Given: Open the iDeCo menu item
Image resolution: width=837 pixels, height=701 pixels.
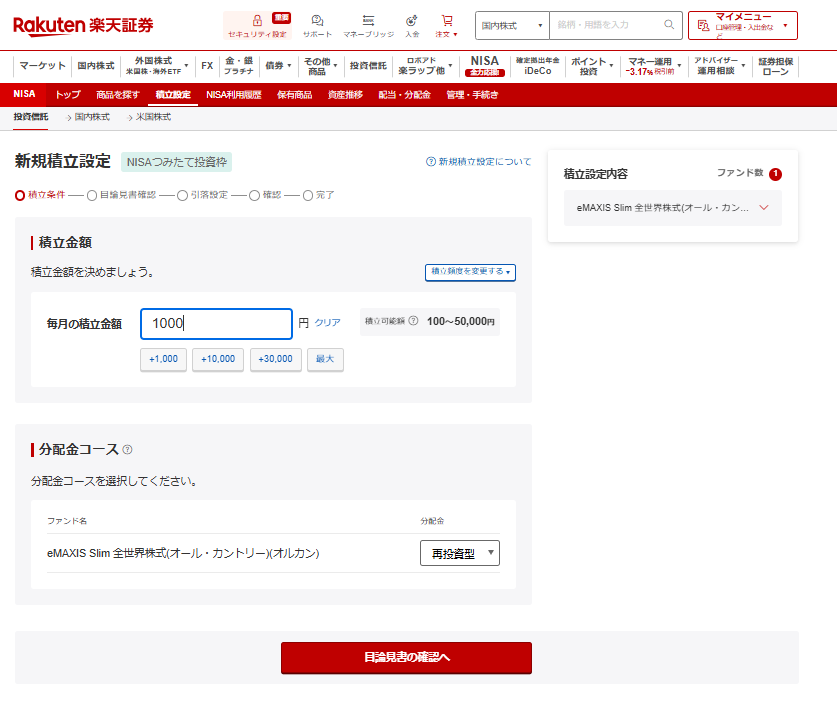Looking at the screenshot, I should point(538,66).
